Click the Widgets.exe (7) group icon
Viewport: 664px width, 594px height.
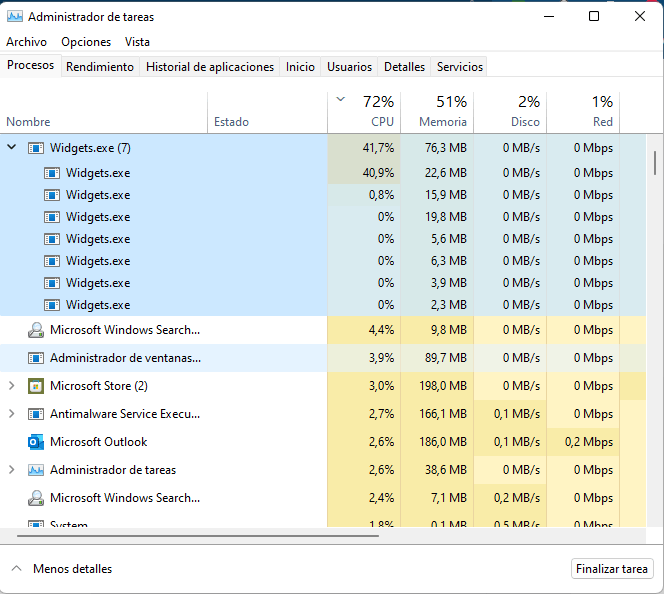point(36,148)
